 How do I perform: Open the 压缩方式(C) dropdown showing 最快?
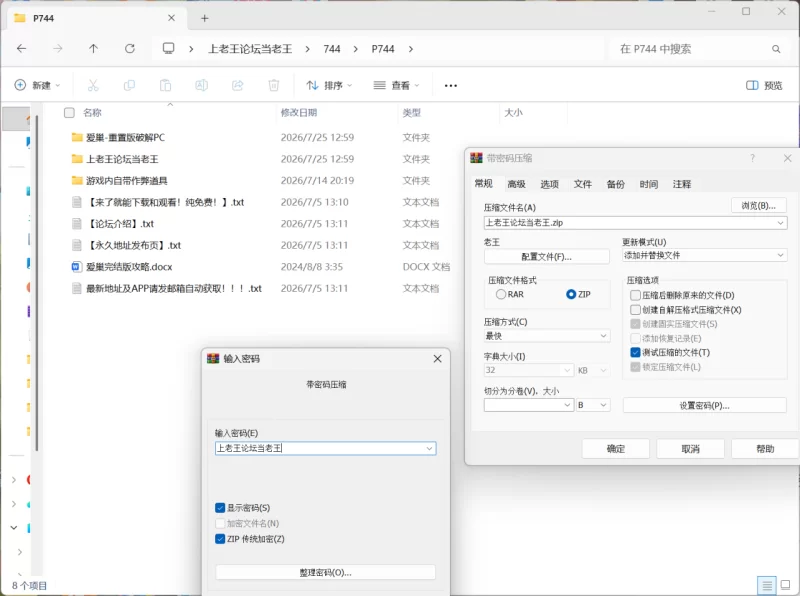click(x=546, y=336)
